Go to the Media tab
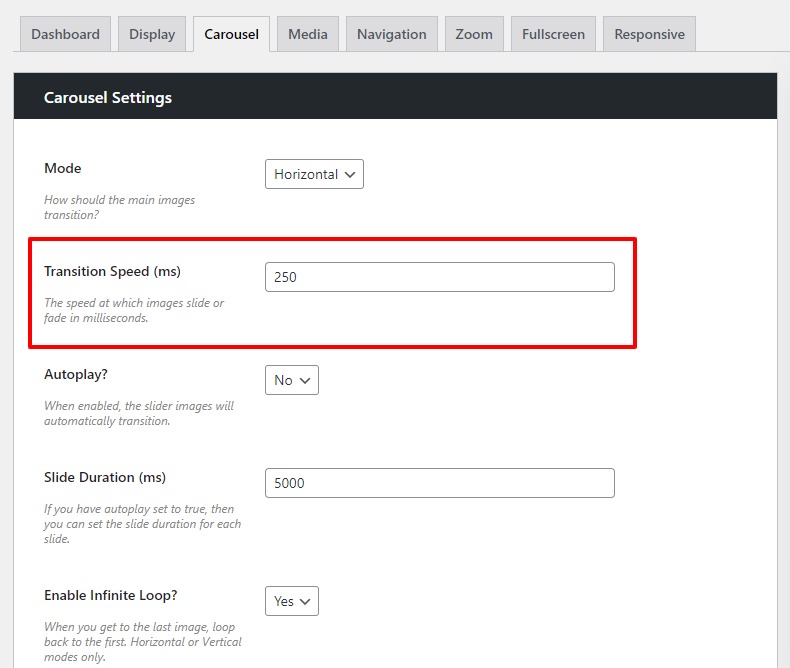790x668 pixels. tap(308, 34)
